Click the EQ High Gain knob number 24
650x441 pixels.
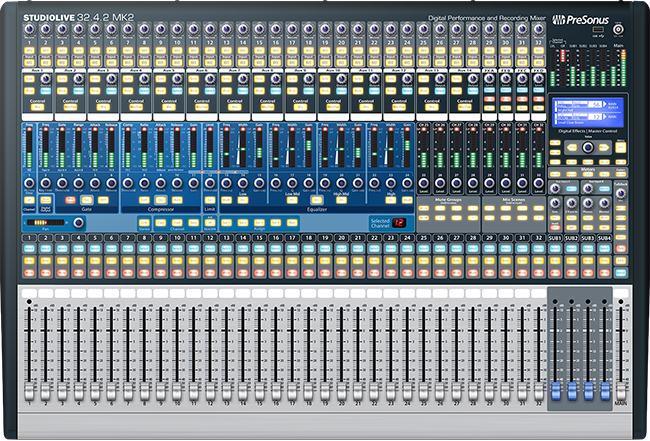pyautogui.click(x=407, y=183)
